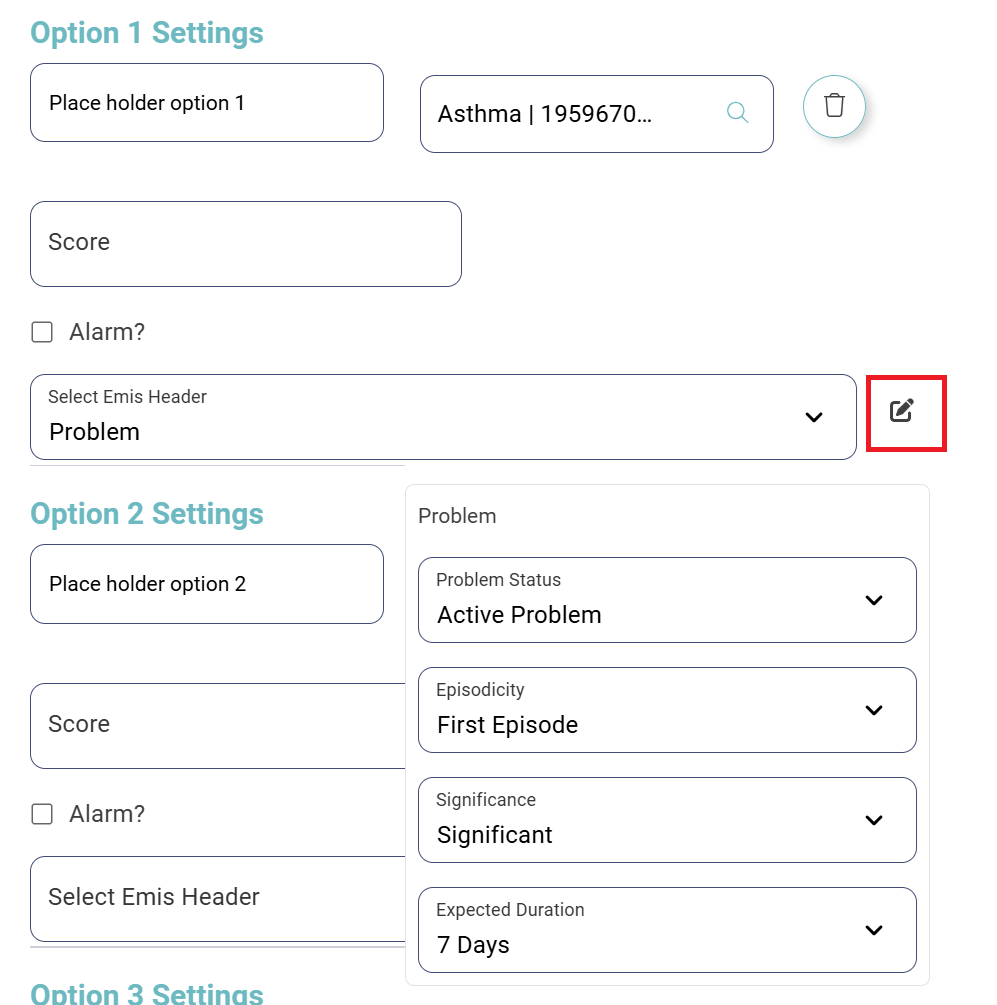Screen dimensions: 997x1005
Task: Click the Place holder option 2 field
Action: pyautogui.click(x=207, y=584)
